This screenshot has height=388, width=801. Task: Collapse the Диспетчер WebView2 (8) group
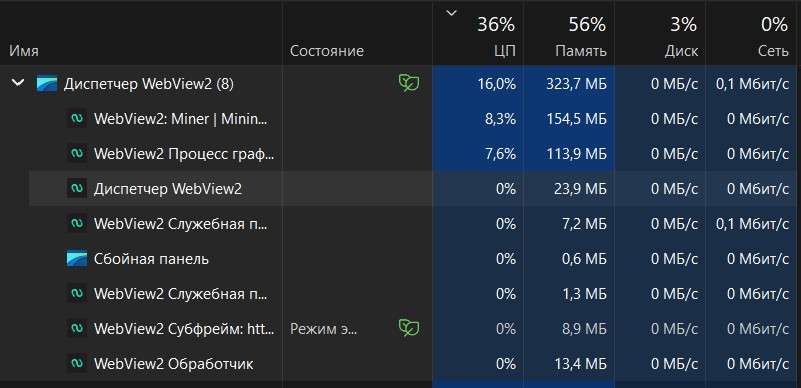tap(18, 82)
